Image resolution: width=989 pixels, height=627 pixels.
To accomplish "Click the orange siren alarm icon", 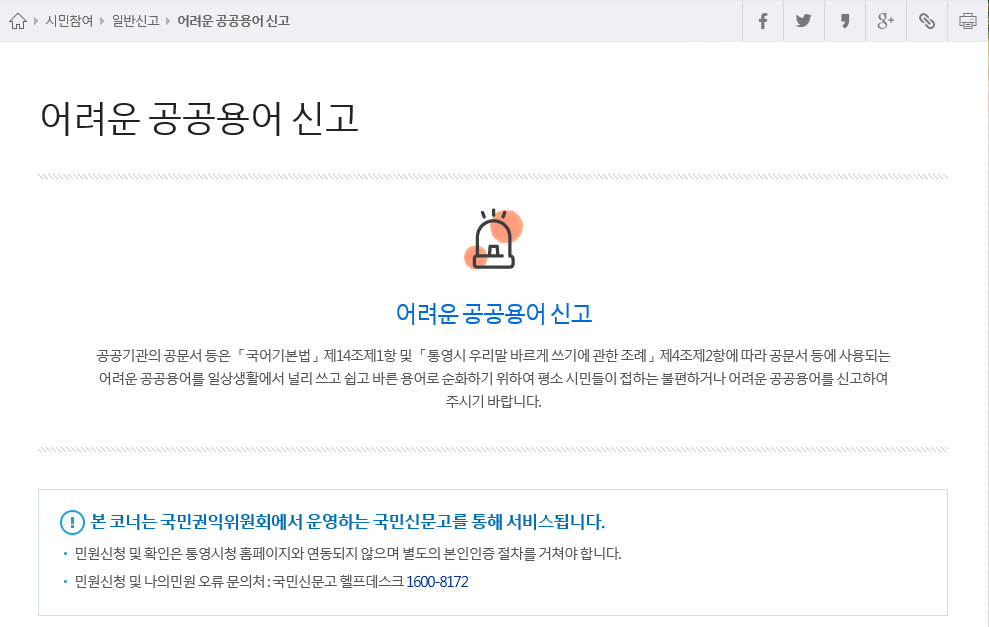I will point(494,241).
